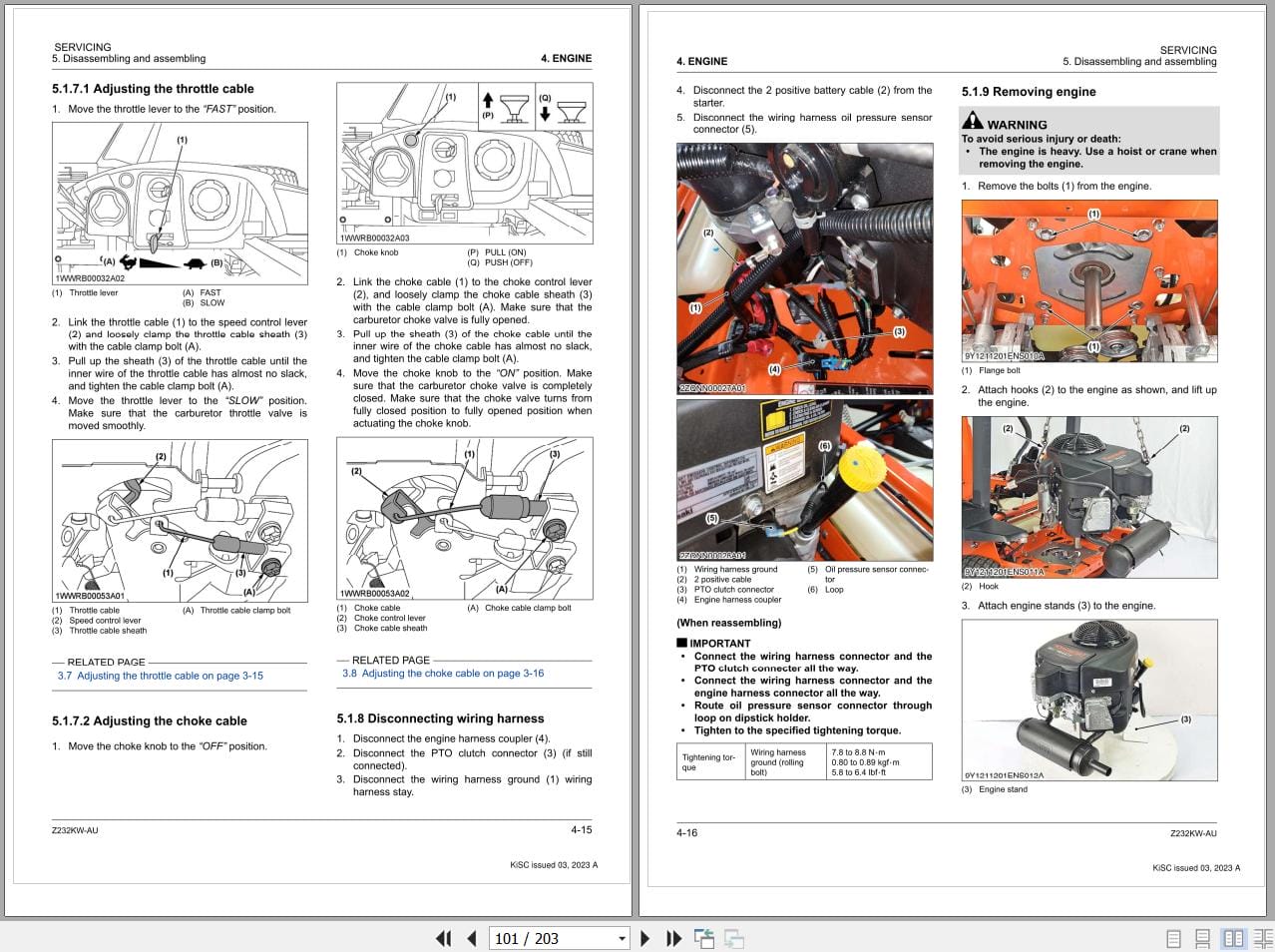Open link 3.7 Adjusting the throttle cable

point(161,676)
